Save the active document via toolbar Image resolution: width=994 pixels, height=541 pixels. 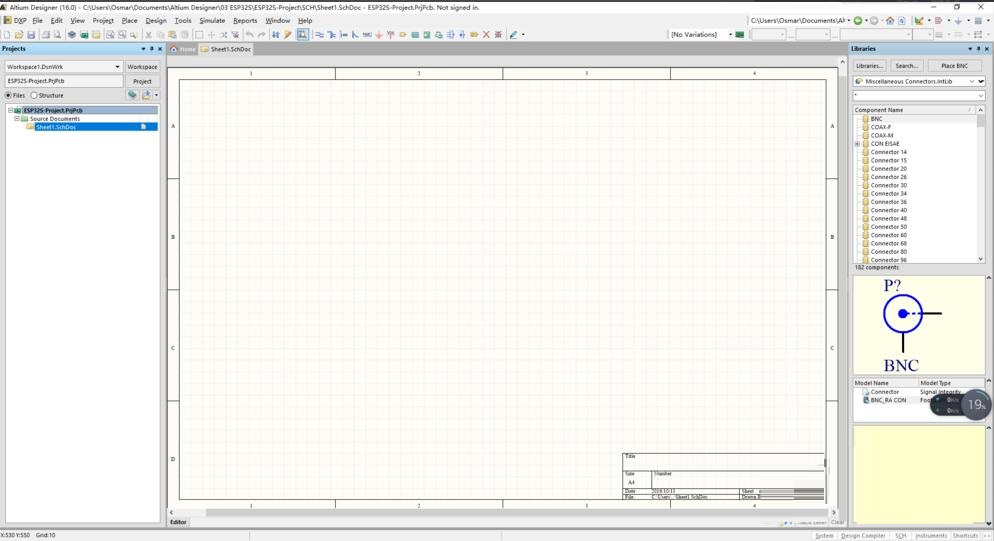coord(31,35)
